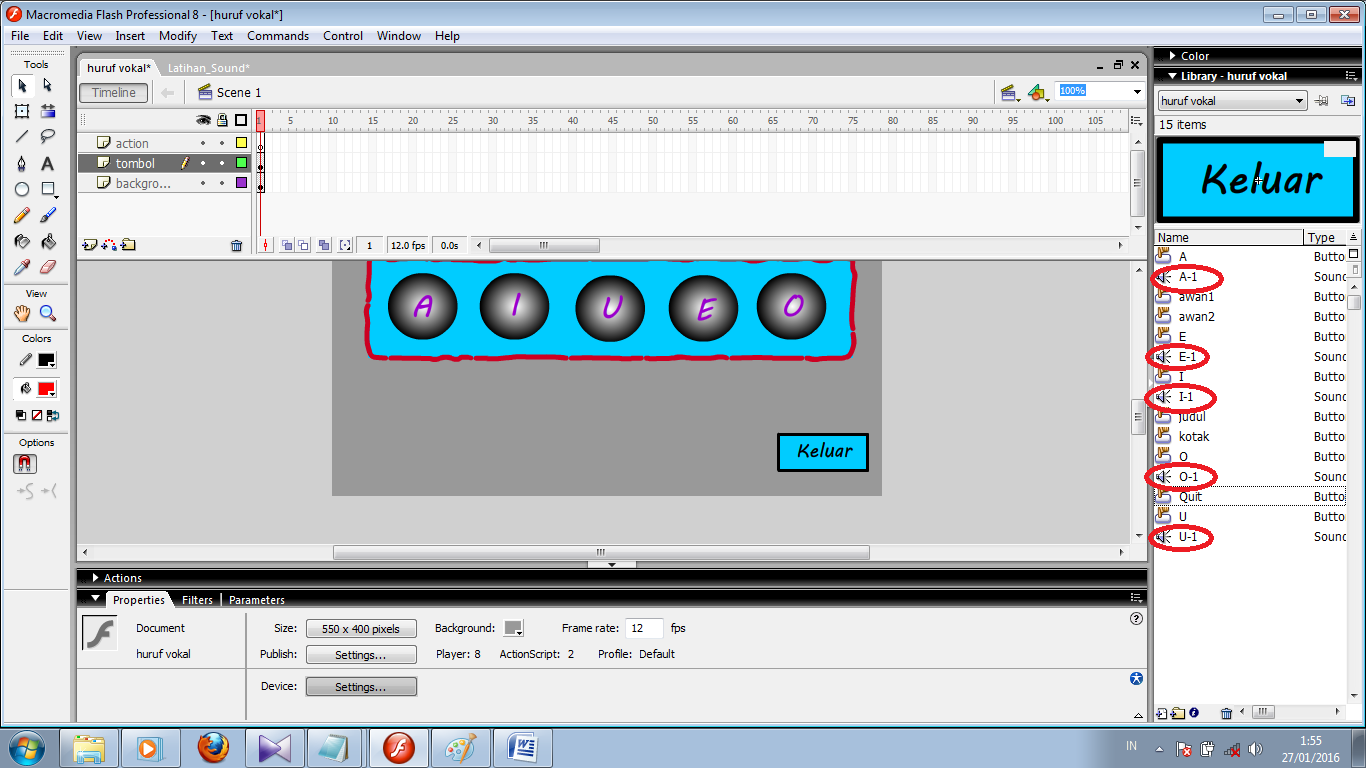The image size is (1366, 768).
Task: Switch to the Latihan_Sound document tab
Action: click(x=209, y=68)
